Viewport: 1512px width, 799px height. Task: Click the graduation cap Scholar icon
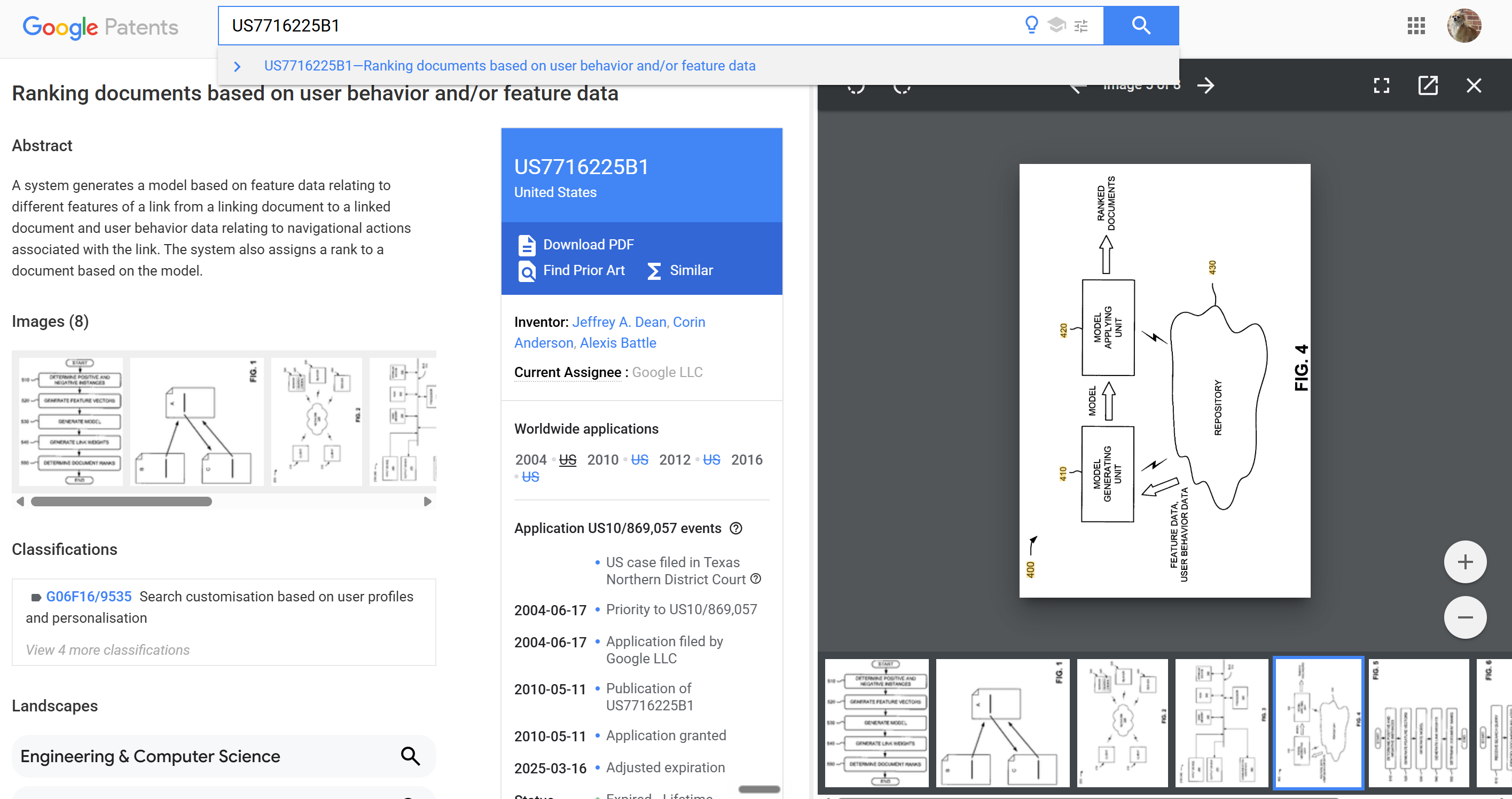pos(1056,25)
